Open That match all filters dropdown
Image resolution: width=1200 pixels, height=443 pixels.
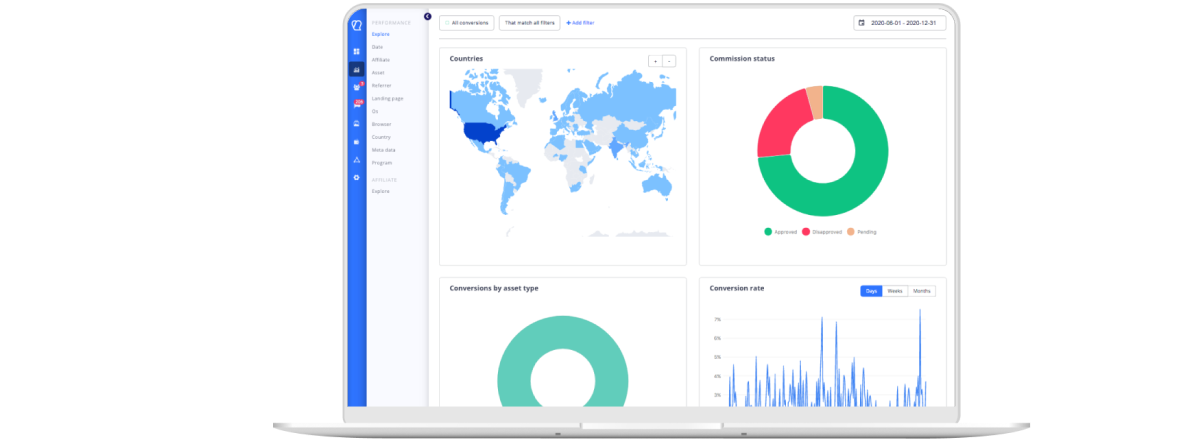pyautogui.click(x=529, y=22)
